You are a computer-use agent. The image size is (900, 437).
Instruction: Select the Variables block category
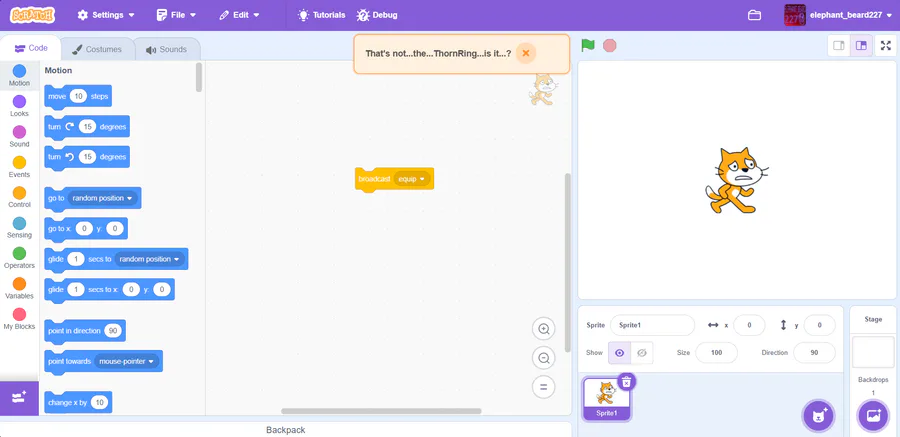pyautogui.click(x=20, y=288)
